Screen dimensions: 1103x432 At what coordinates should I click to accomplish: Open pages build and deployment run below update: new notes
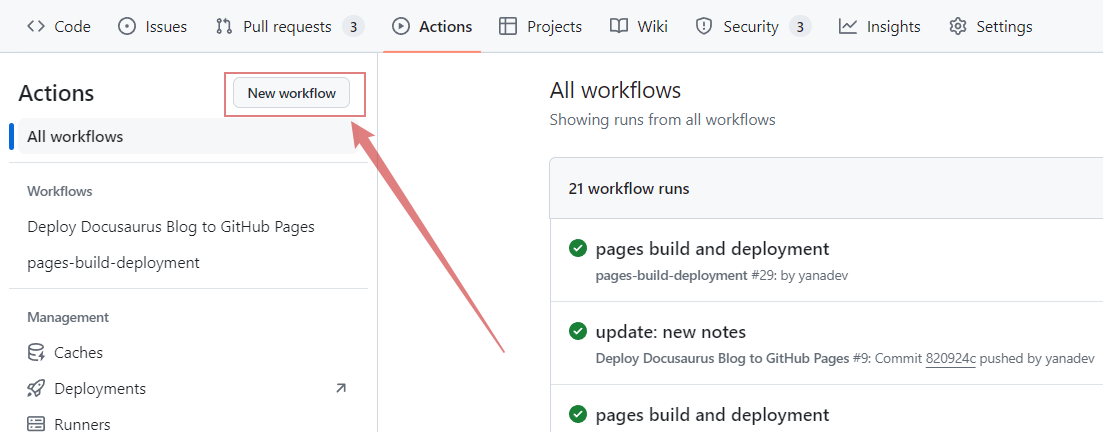(713, 414)
